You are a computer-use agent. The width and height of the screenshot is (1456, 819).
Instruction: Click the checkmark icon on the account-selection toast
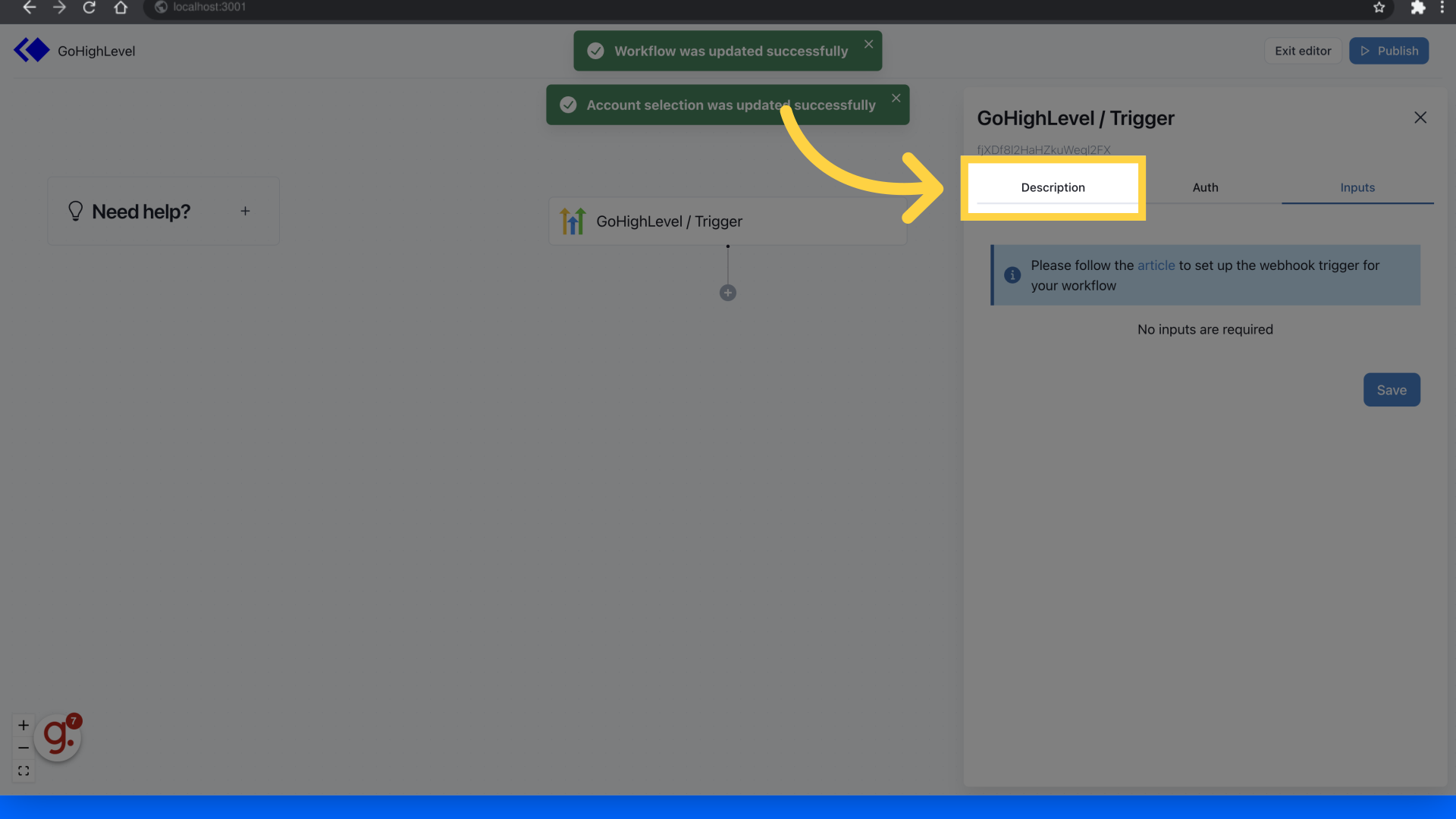click(568, 105)
